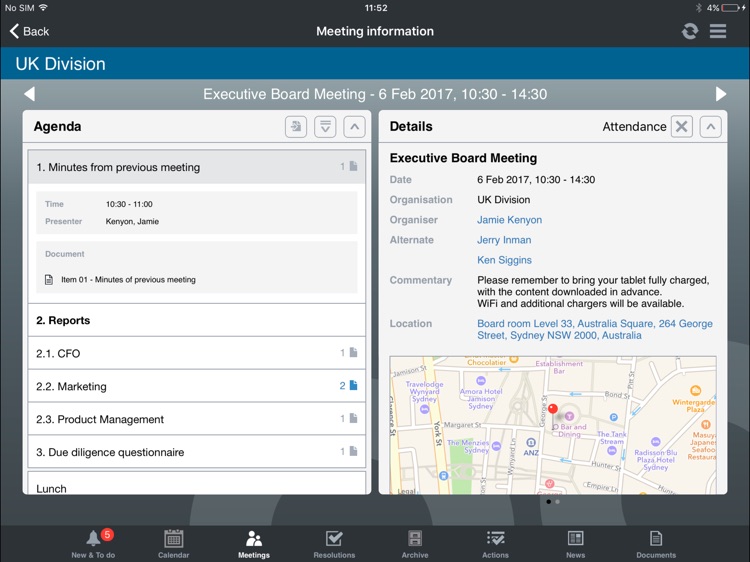The width and height of the screenshot is (750, 562).
Task: Open the Resolutions tab
Action: [334, 544]
